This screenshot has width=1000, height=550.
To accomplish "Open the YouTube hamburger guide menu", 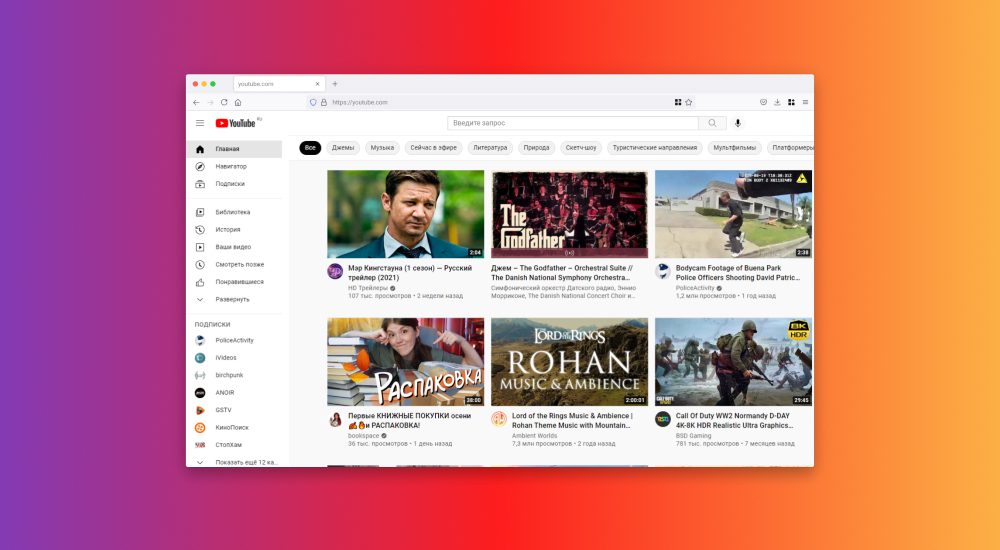I will [x=200, y=123].
